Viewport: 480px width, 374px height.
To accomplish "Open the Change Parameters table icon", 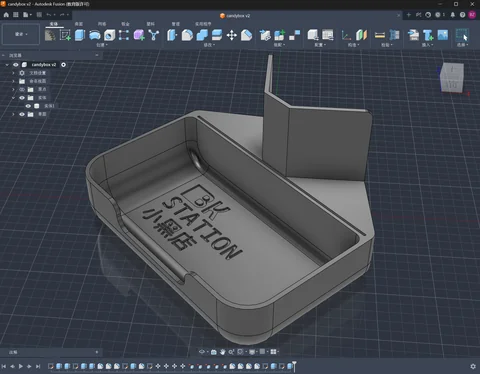I will pyautogui.click(x=328, y=35).
